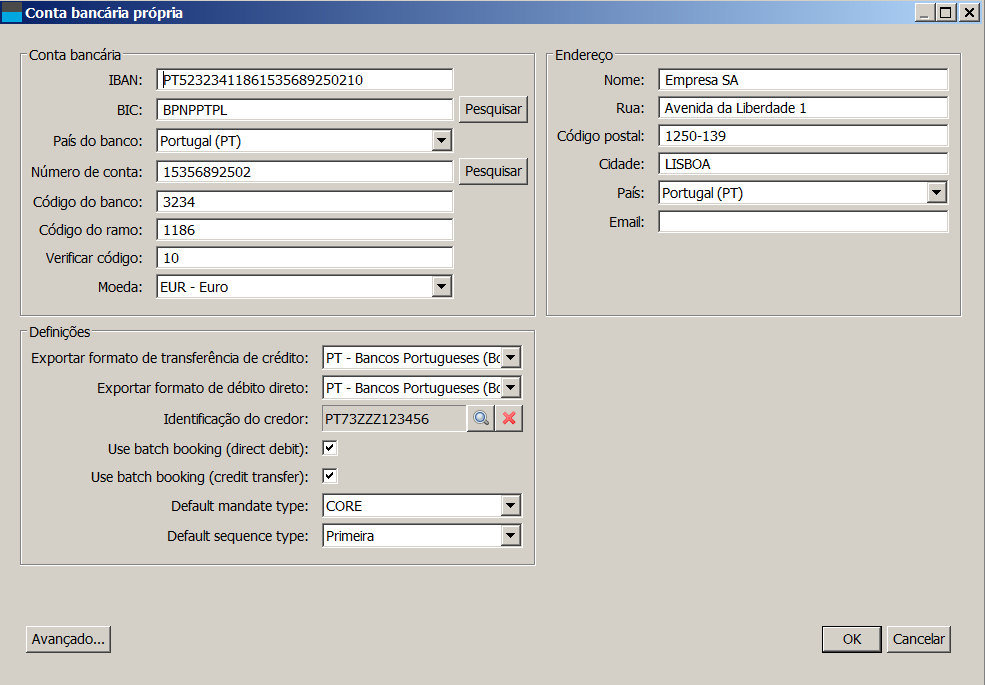Open the Avançado... settings
This screenshot has width=985, height=685.
pos(68,639)
